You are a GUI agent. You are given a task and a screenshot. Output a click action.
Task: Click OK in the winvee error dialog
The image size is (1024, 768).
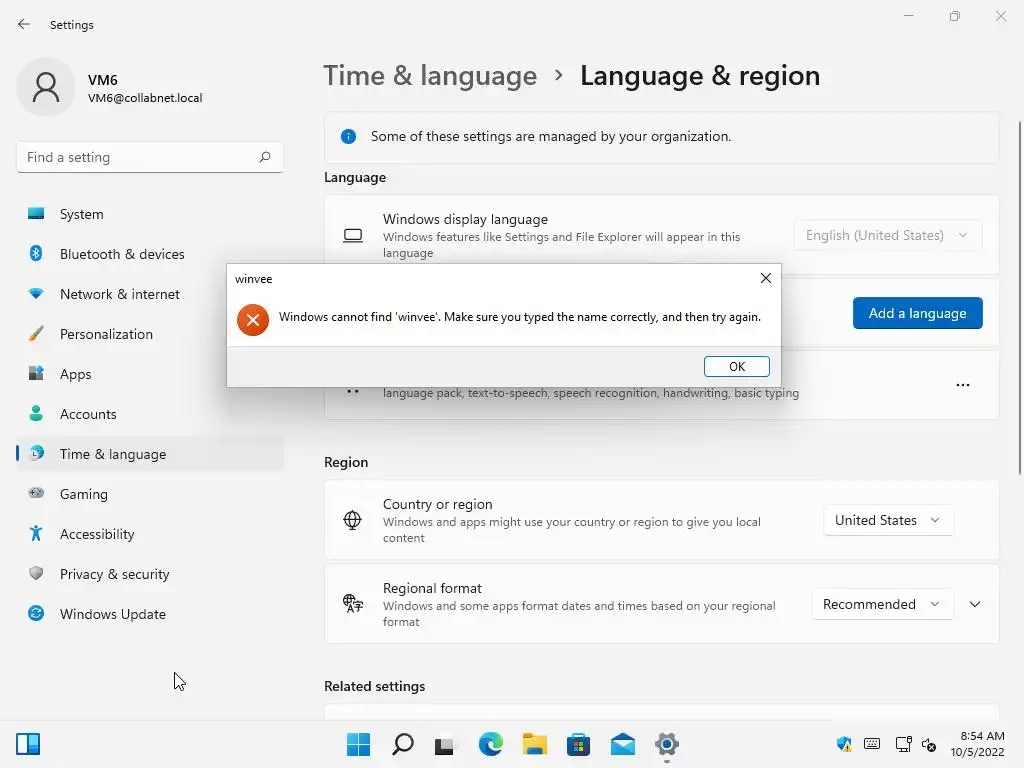737,366
